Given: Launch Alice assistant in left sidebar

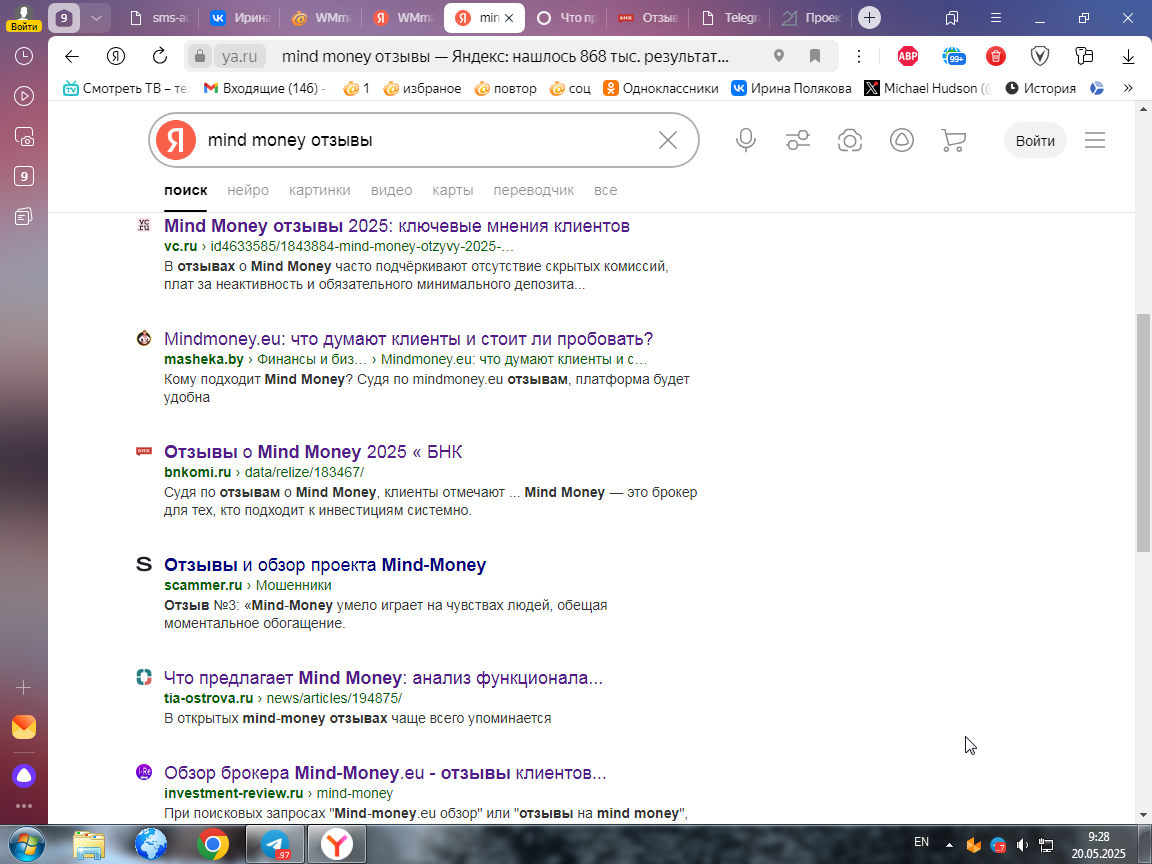Looking at the screenshot, I should 24,775.
